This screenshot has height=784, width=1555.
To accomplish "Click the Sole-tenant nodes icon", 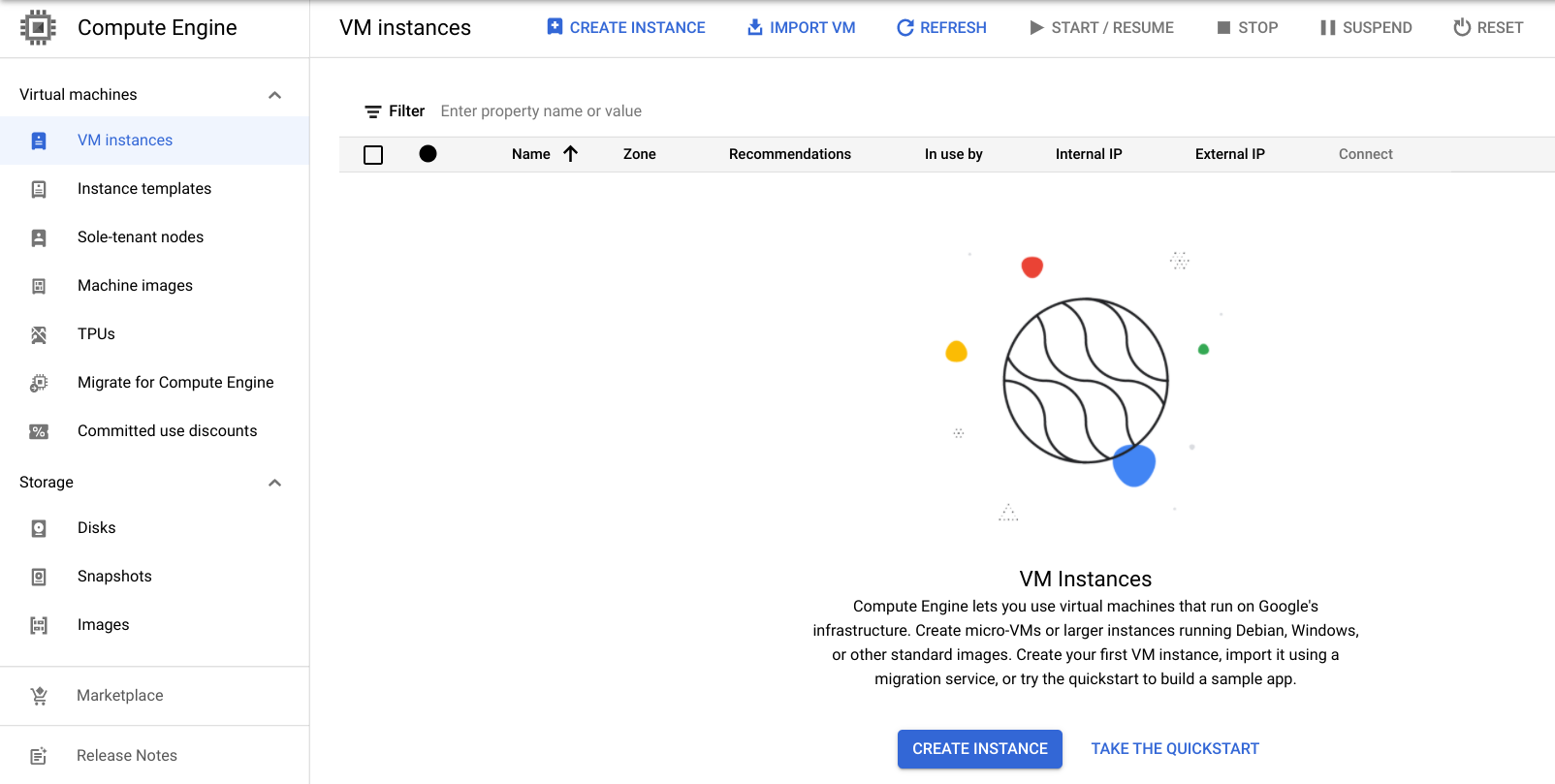I will pos(39,237).
